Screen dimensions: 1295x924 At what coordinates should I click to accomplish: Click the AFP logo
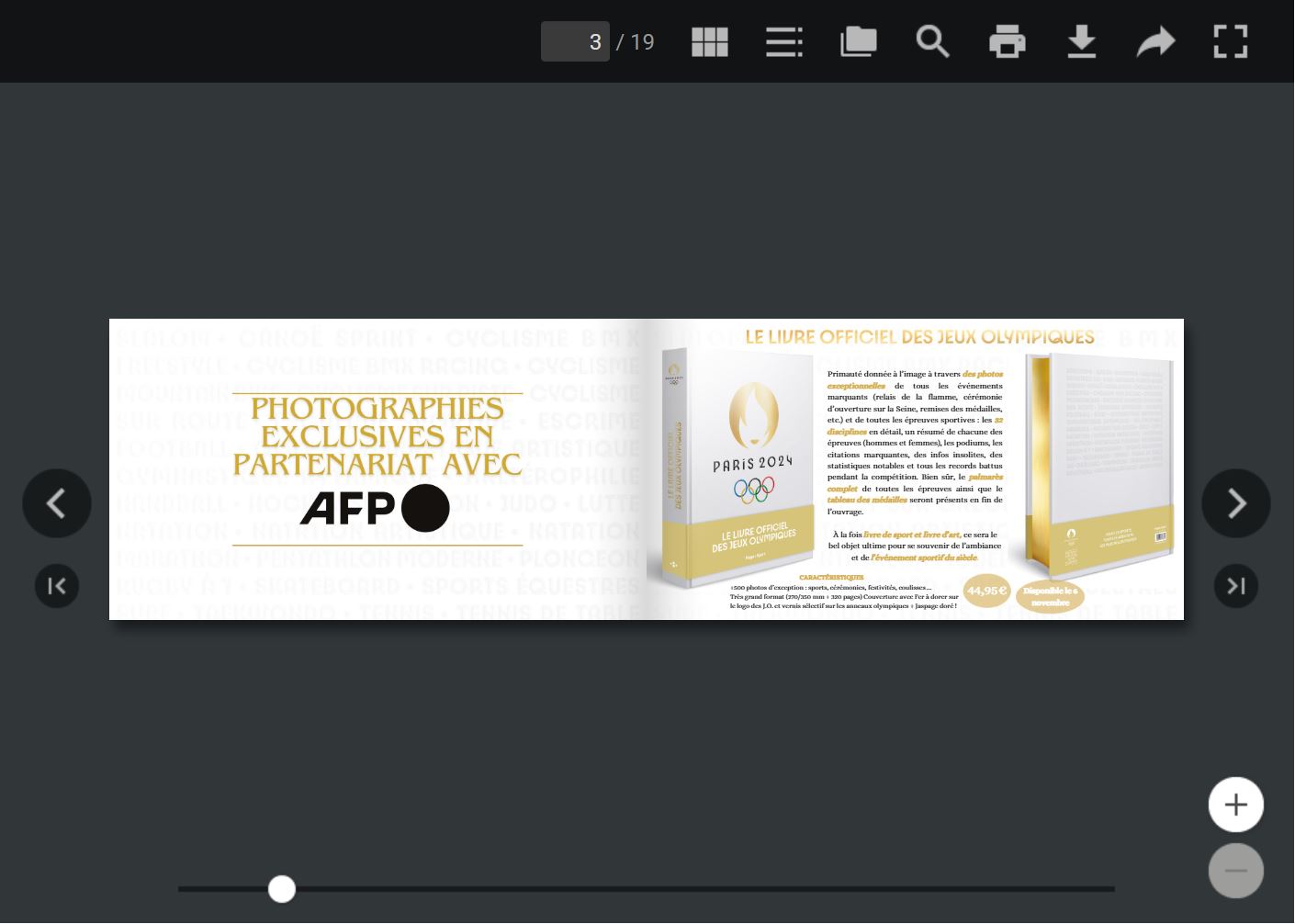375,507
